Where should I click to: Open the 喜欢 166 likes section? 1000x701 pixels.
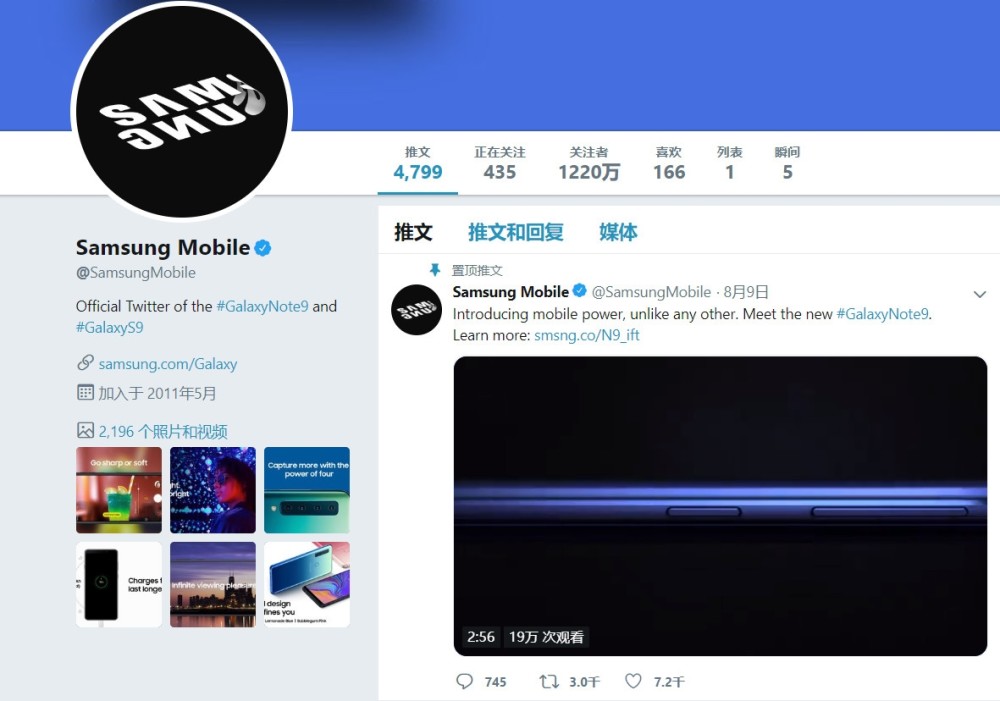[669, 163]
